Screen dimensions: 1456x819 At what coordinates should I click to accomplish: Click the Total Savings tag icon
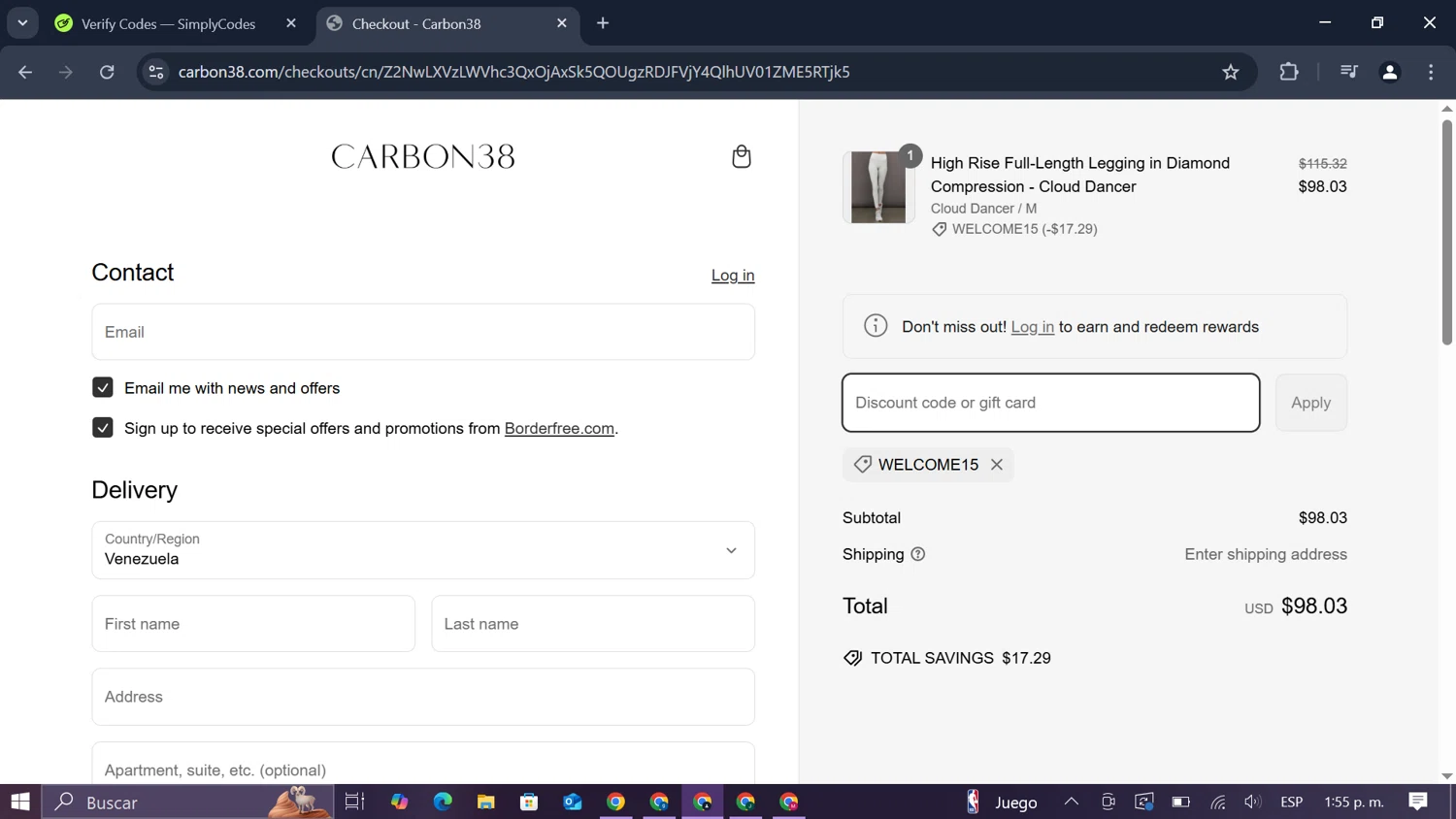click(853, 658)
